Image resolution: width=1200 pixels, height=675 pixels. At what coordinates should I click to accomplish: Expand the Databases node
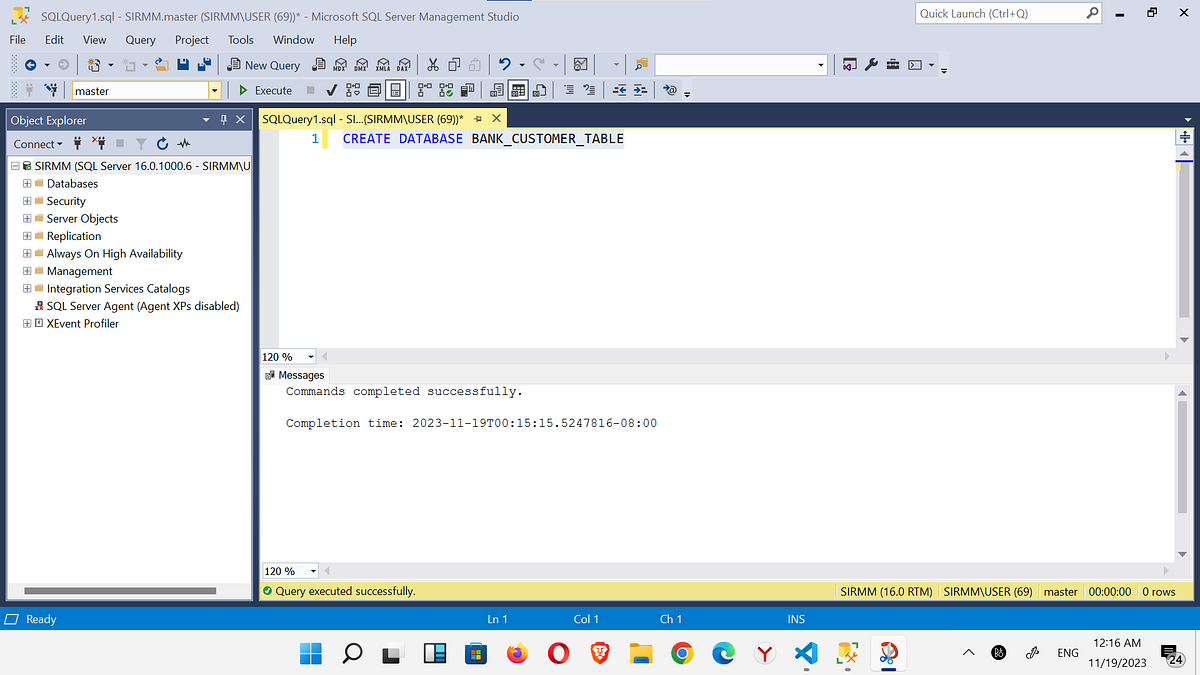[27, 183]
